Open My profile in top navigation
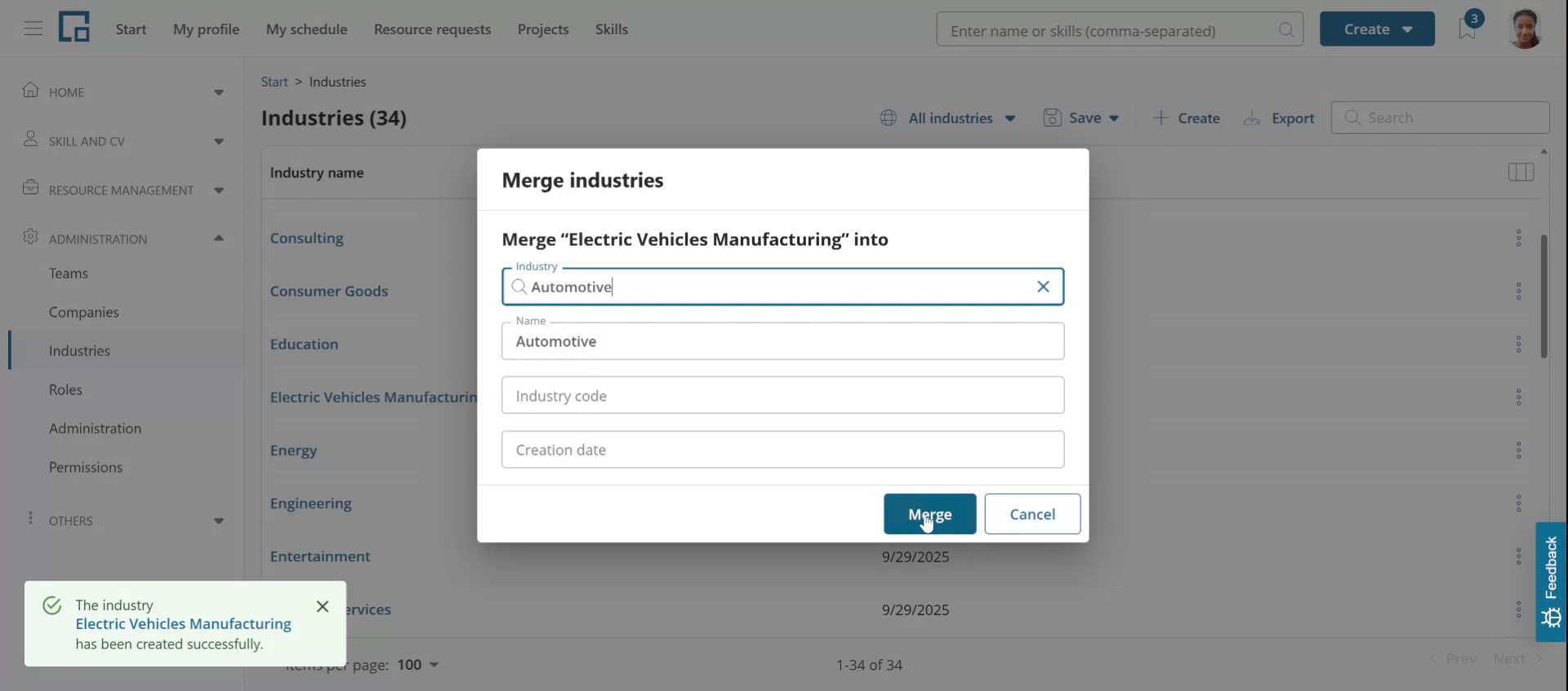This screenshot has width=1568, height=691. click(206, 29)
